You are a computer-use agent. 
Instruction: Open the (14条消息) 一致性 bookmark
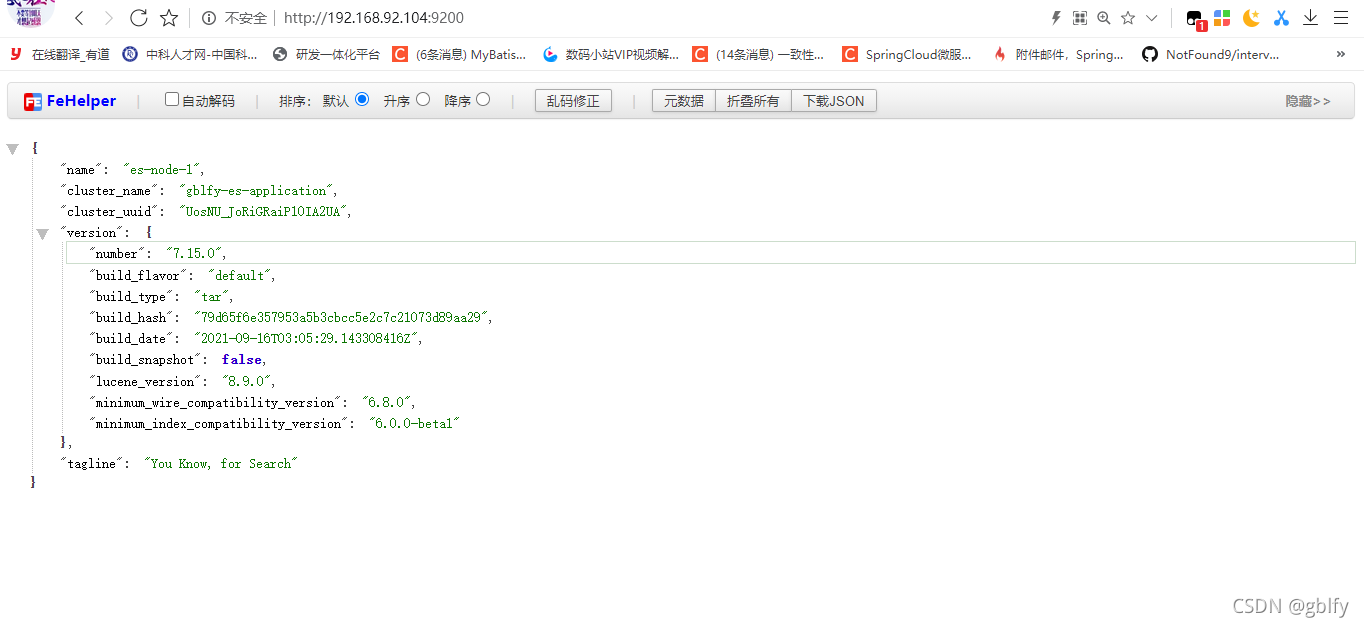(759, 55)
